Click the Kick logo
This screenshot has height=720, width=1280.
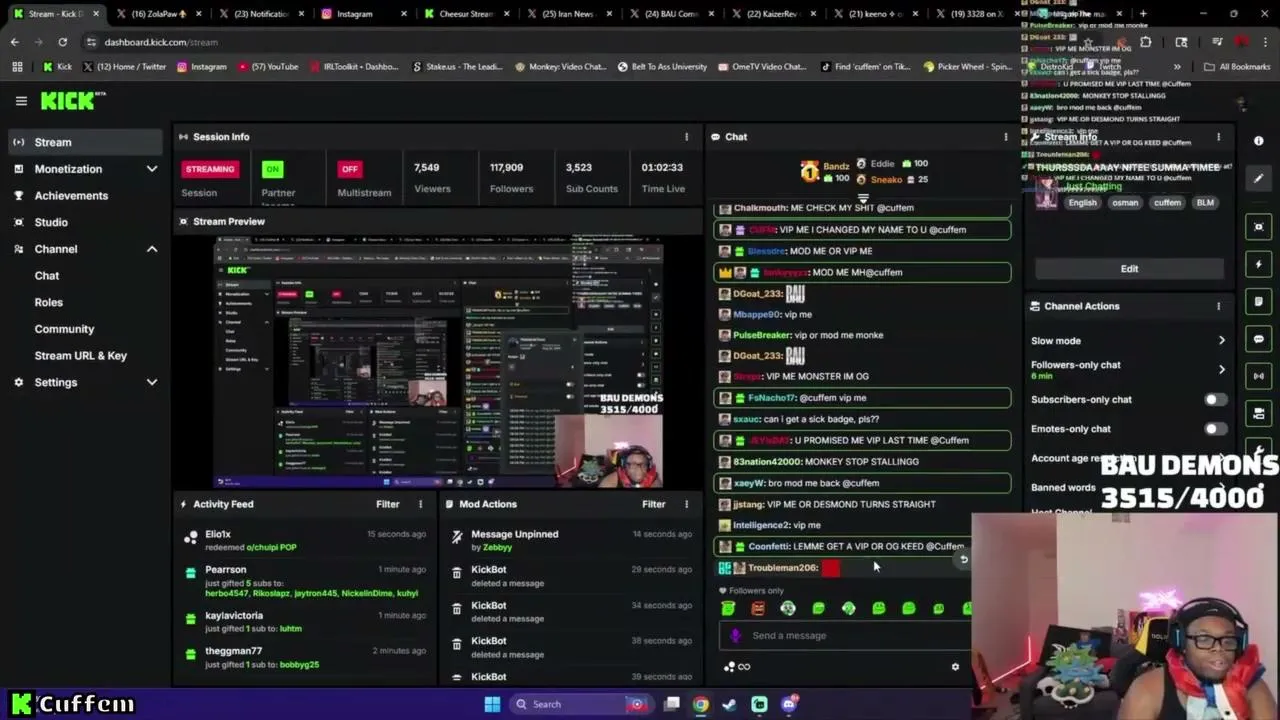(x=68, y=100)
